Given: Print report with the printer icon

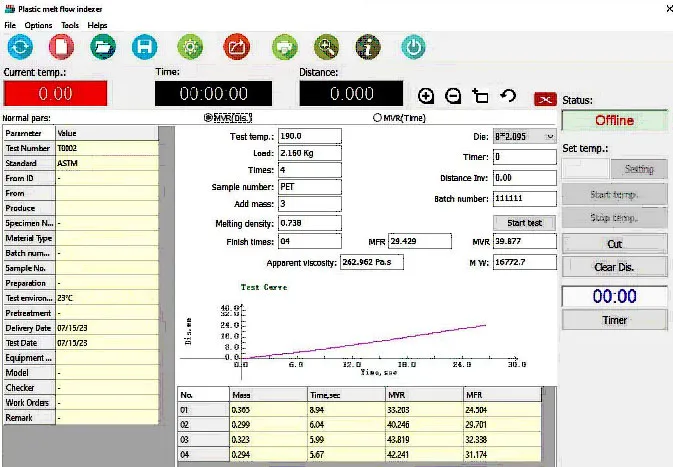Looking at the screenshot, I should pos(285,47).
